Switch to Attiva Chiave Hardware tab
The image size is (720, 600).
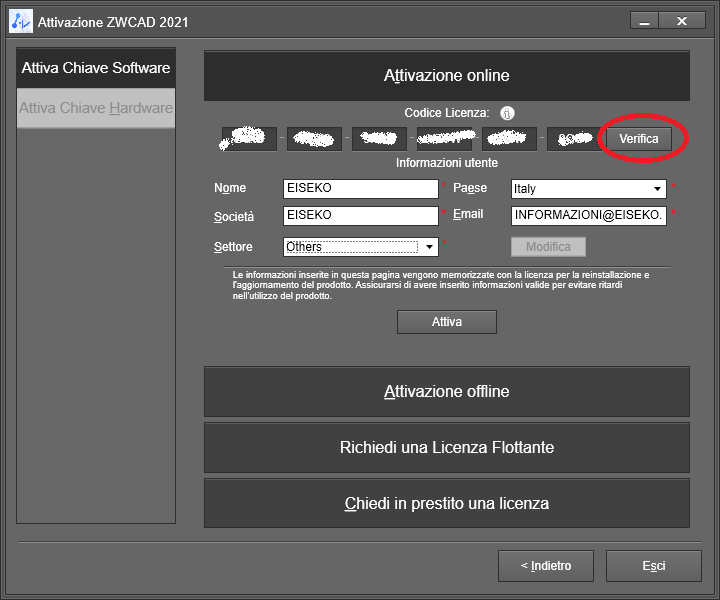pyautogui.click(x=96, y=108)
